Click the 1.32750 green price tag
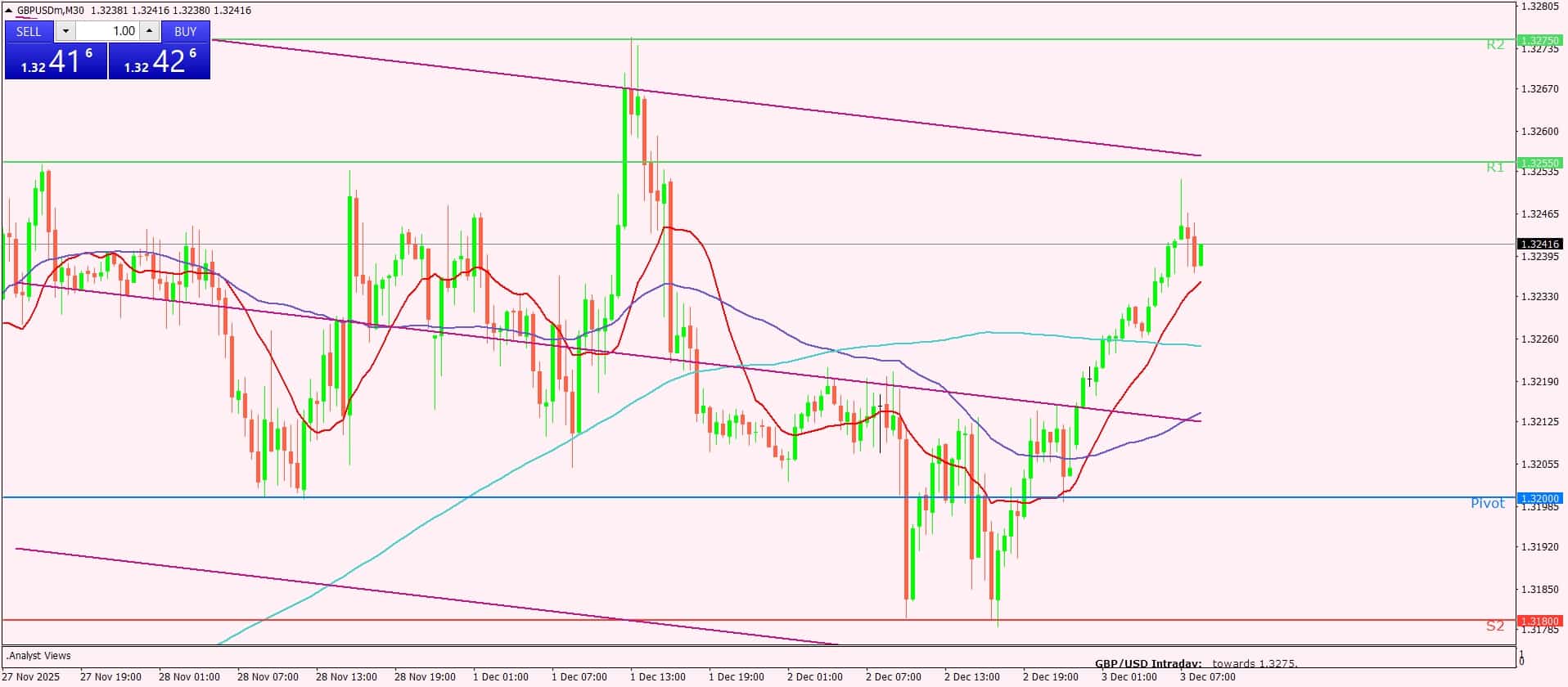The height and width of the screenshot is (687, 1568). pyautogui.click(x=1539, y=40)
